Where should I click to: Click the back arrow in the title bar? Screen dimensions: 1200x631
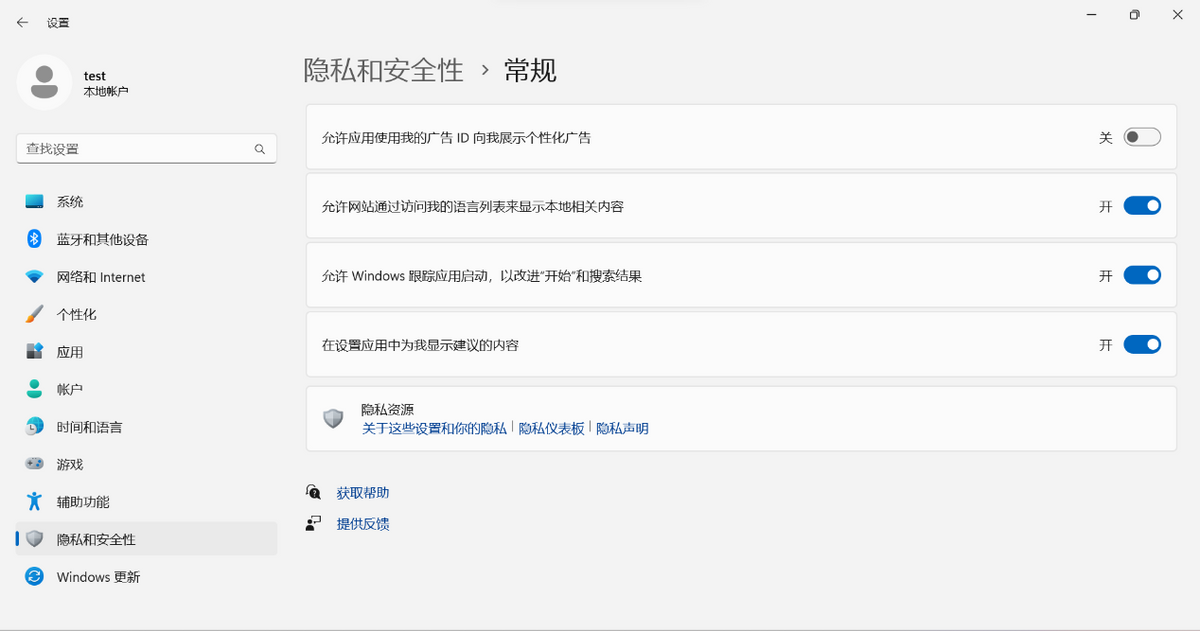22,22
